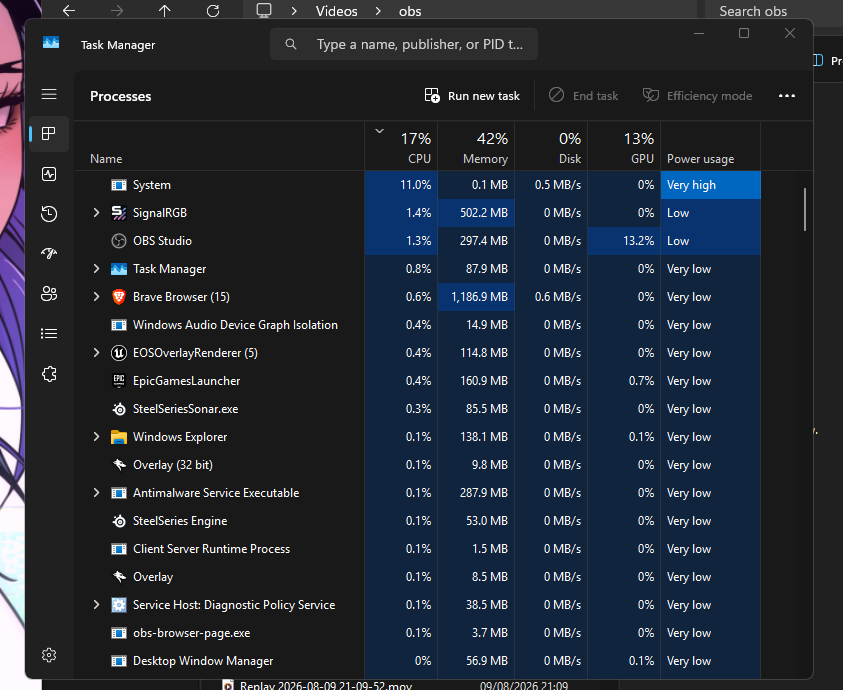This screenshot has height=690, width=843.
Task: Click the search magnifier icon in Task Manager
Action: [x=291, y=44]
